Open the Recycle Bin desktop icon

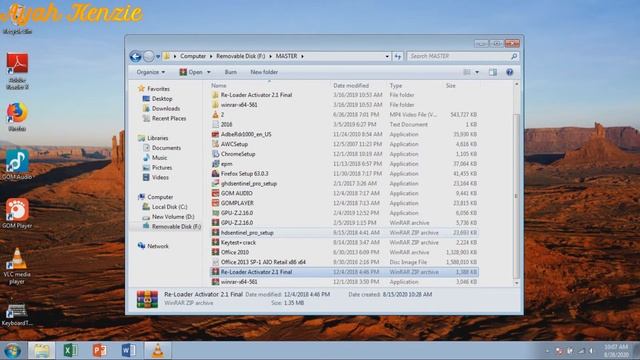[x=17, y=20]
